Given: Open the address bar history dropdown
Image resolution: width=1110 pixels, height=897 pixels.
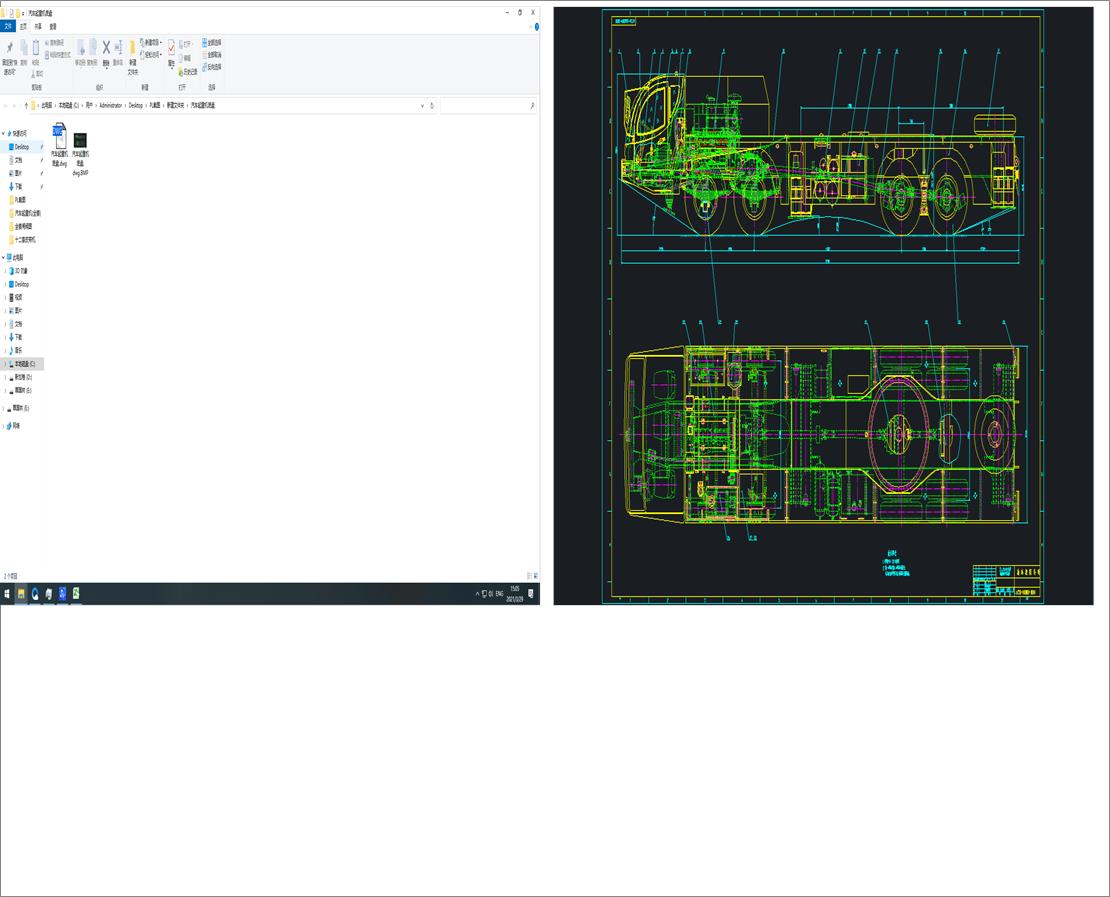Looking at the screenshot, I should click(x=423, y=105).
